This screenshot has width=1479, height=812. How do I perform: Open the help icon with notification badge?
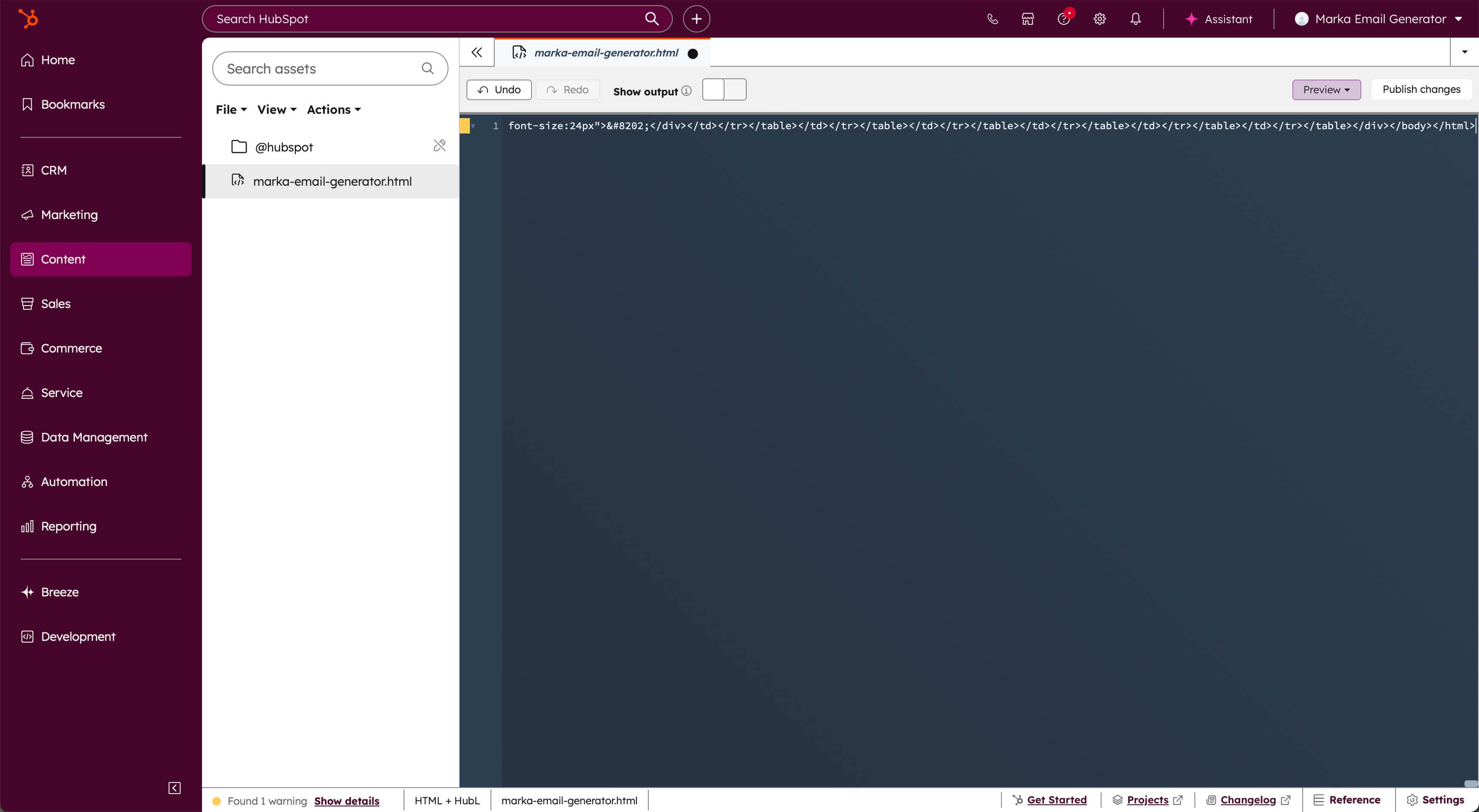pyautogui.click(x=1064, y=19)
